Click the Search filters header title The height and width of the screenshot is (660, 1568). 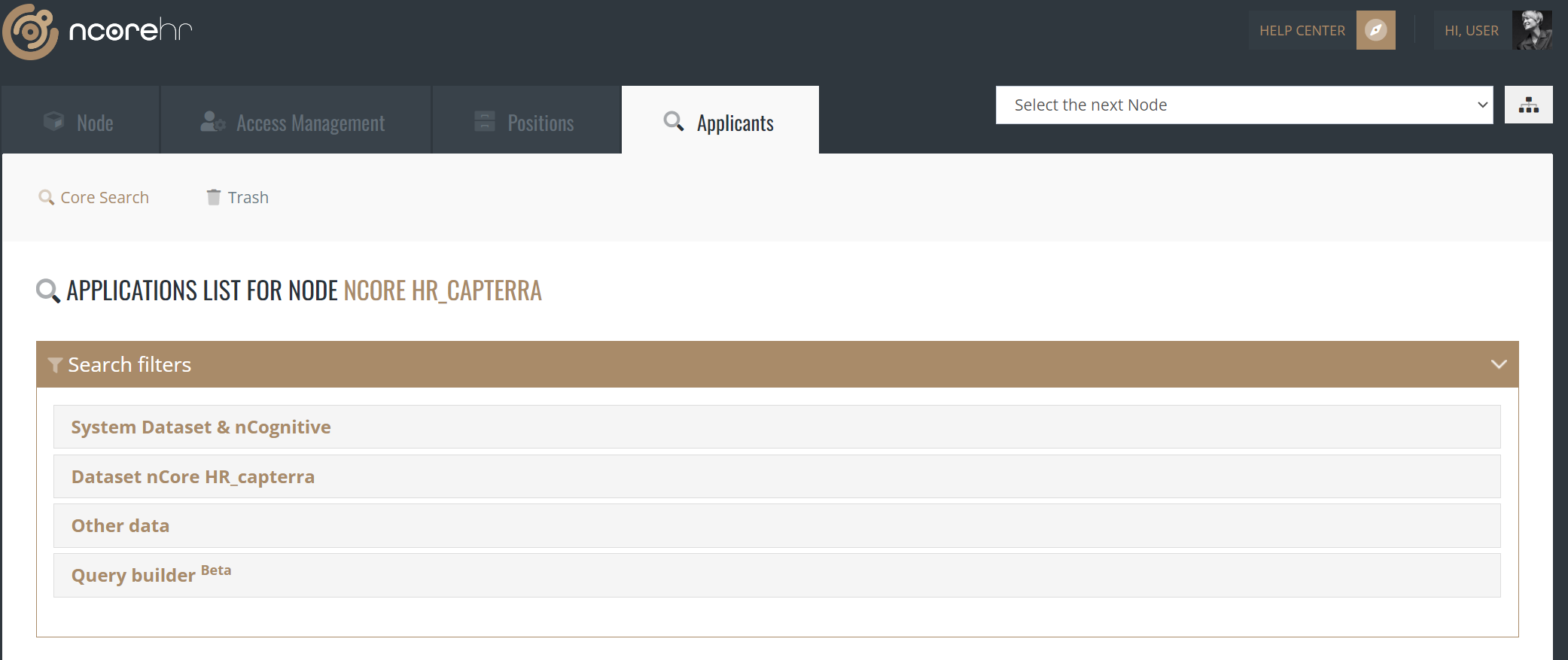129,364
